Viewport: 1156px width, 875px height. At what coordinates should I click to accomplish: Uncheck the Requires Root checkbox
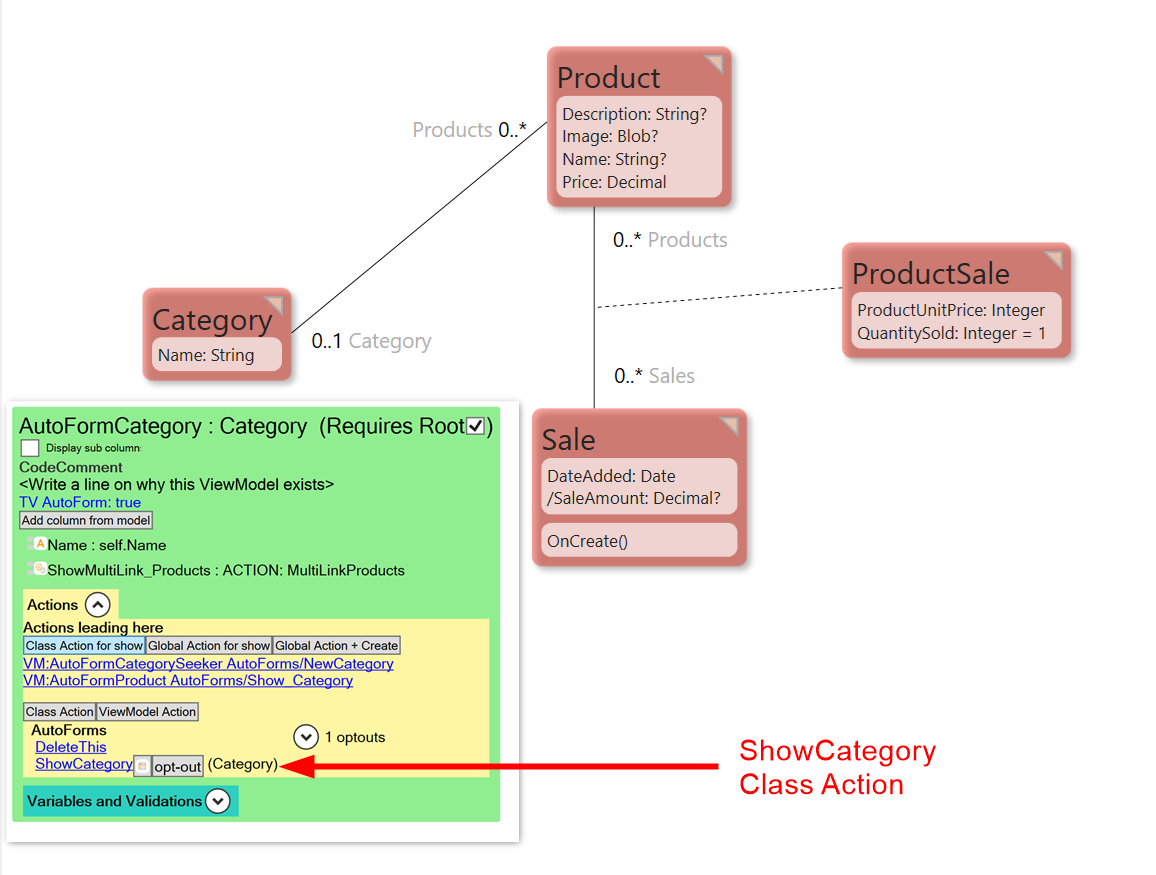click(x=476, y=427)
